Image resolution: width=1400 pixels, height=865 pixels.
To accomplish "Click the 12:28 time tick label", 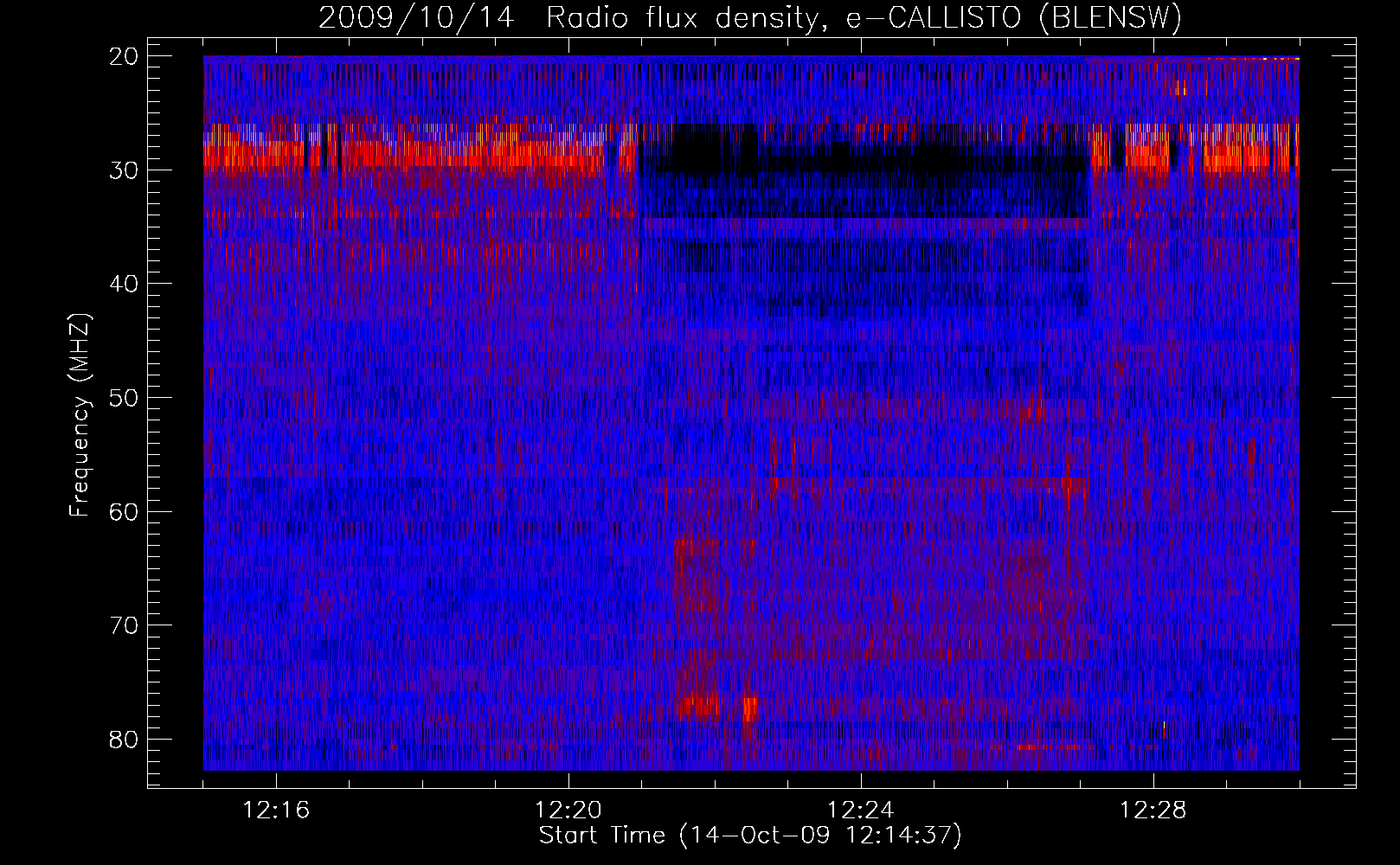I will [1153, 811].
